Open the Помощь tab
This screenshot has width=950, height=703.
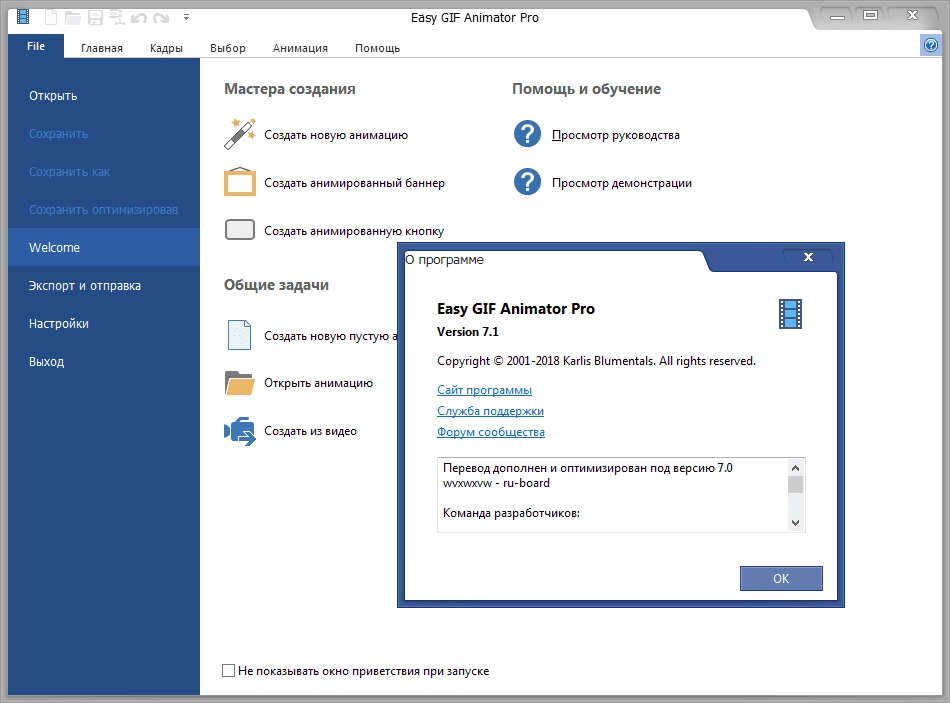377,48
